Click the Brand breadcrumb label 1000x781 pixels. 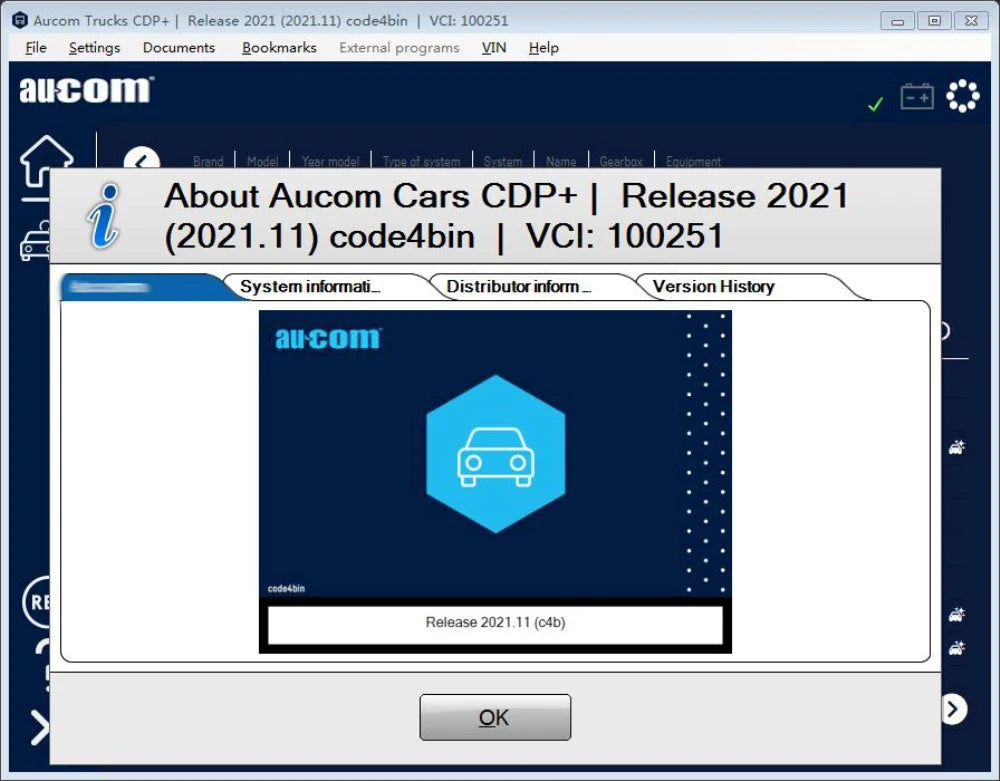point(208,161)
